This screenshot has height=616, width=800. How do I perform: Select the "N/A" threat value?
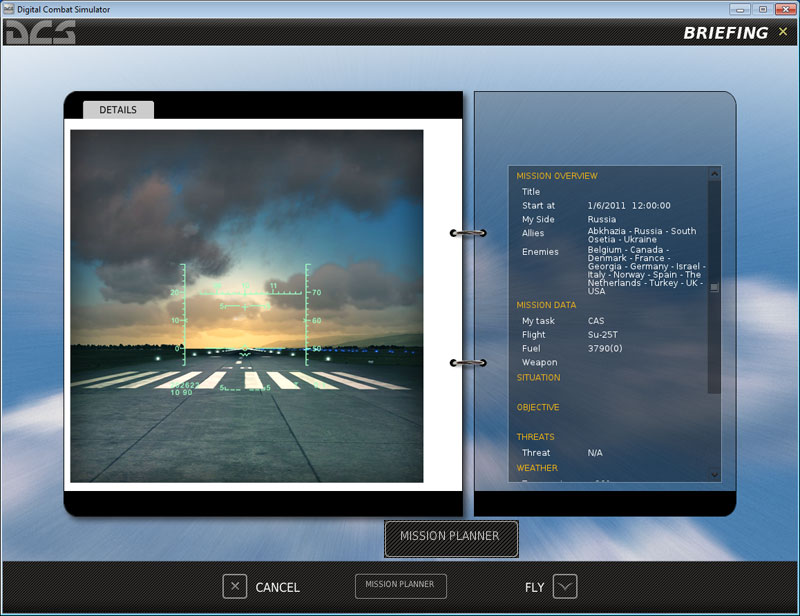tap(595, 453)
